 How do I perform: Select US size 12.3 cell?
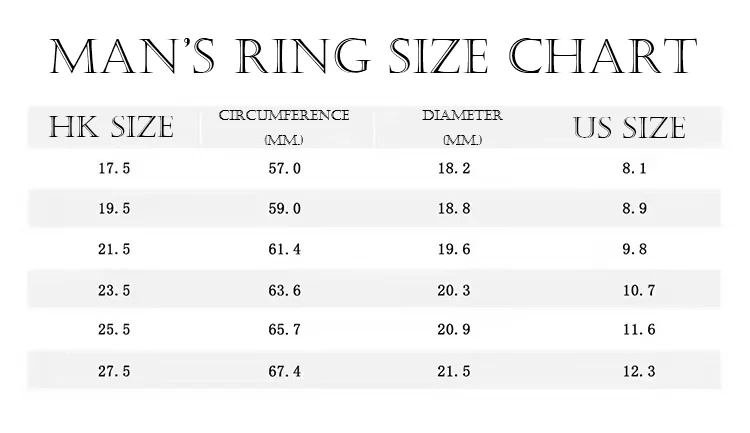(637, 371)
